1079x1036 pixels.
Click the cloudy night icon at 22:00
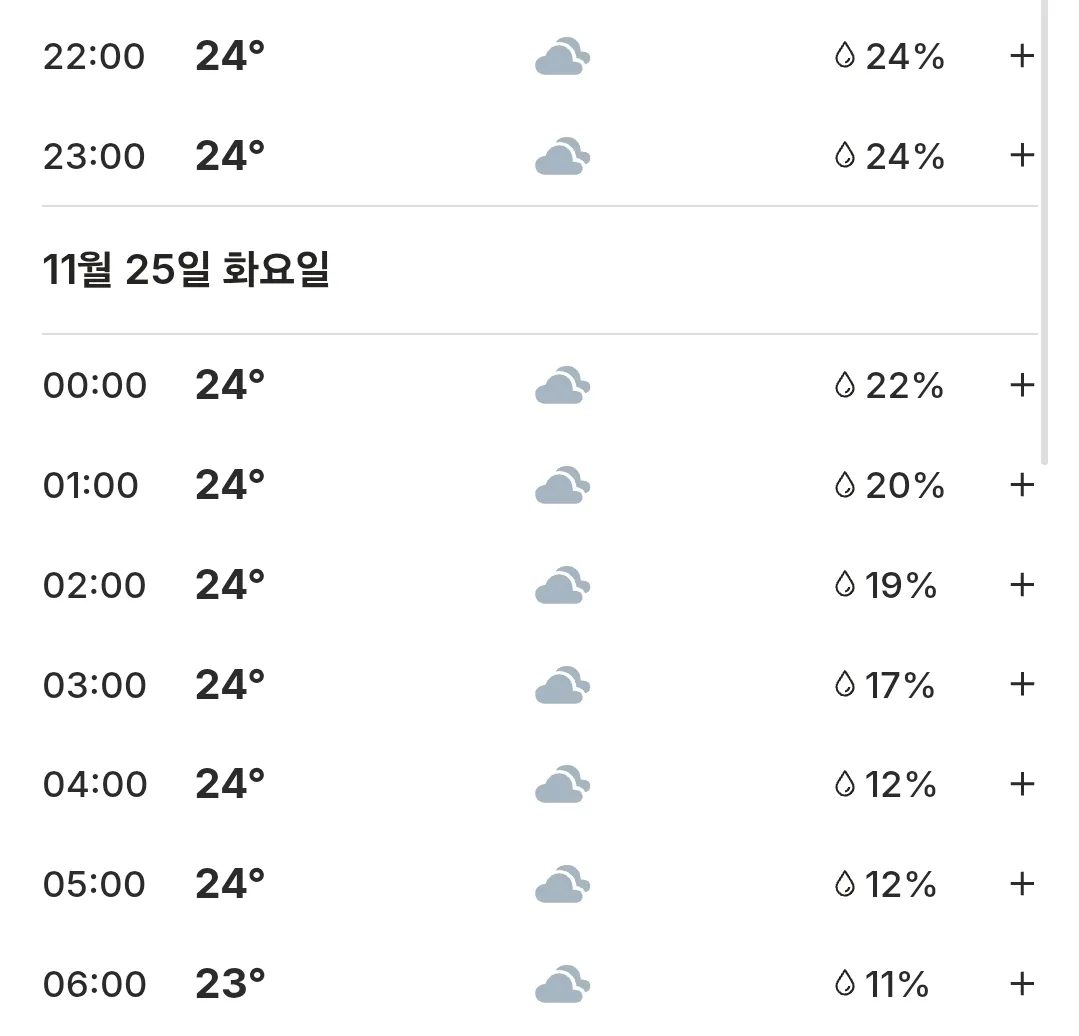point(562,56)
